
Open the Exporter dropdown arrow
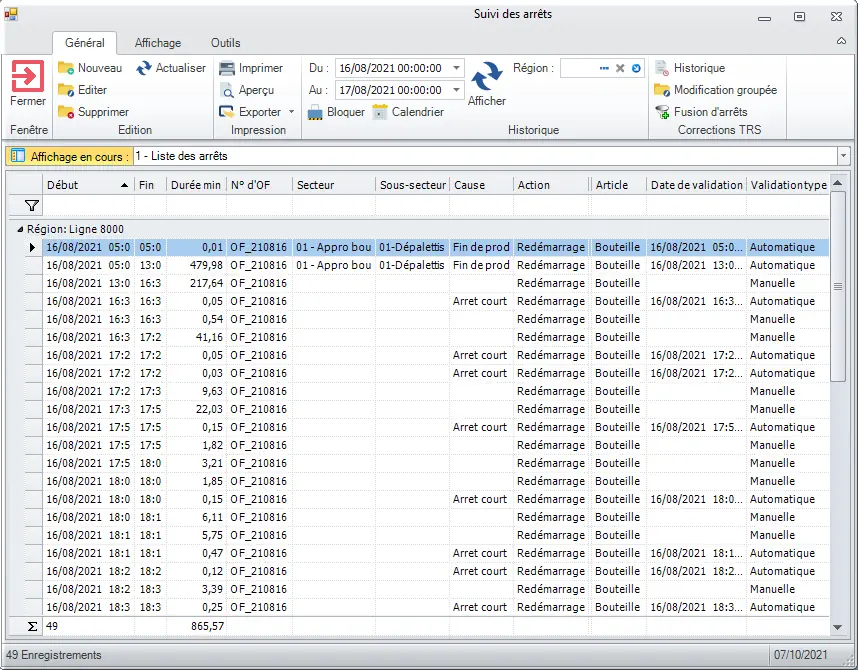(291, 112)
